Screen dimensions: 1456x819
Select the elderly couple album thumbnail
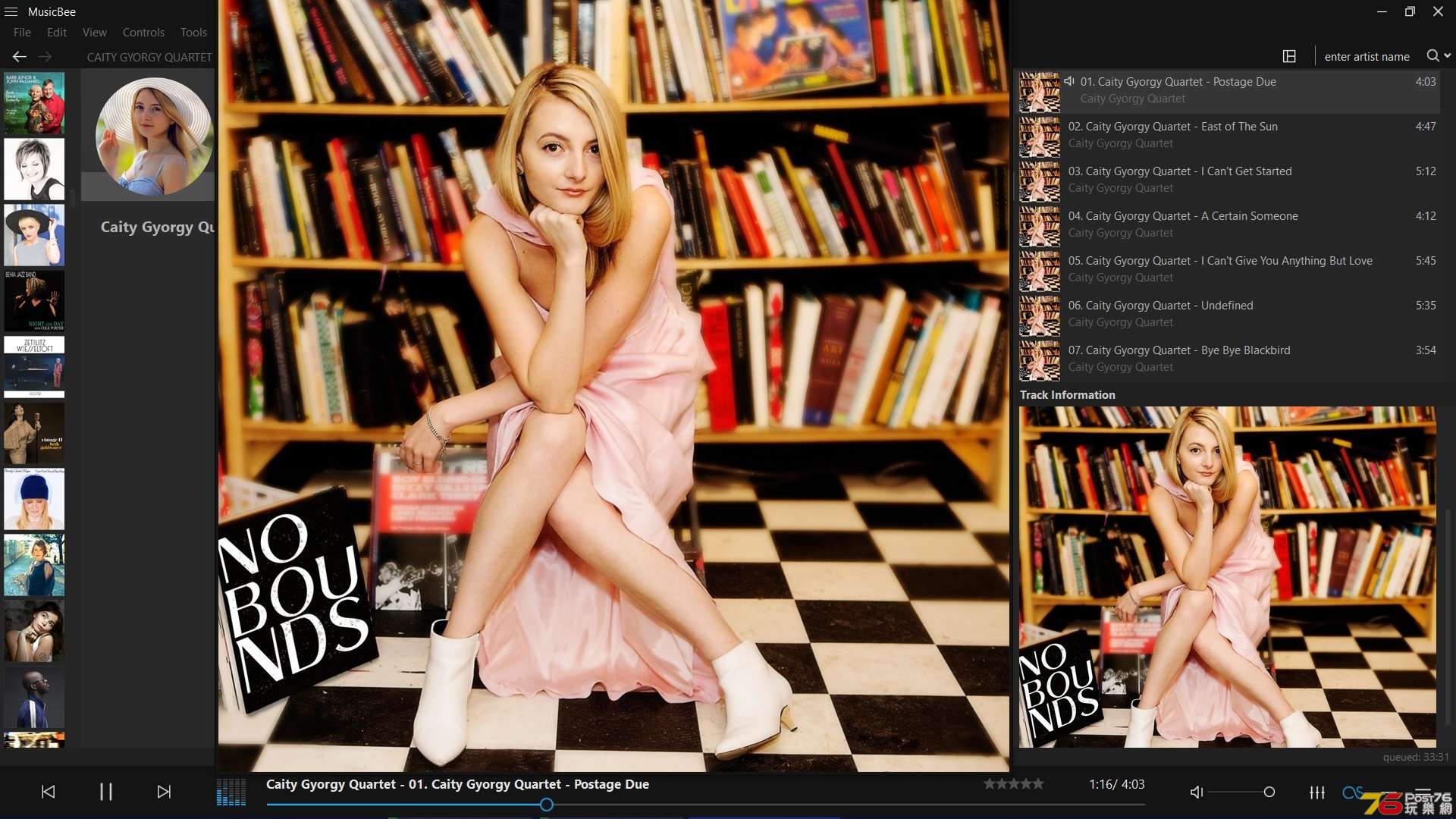[x=34, y=103]
